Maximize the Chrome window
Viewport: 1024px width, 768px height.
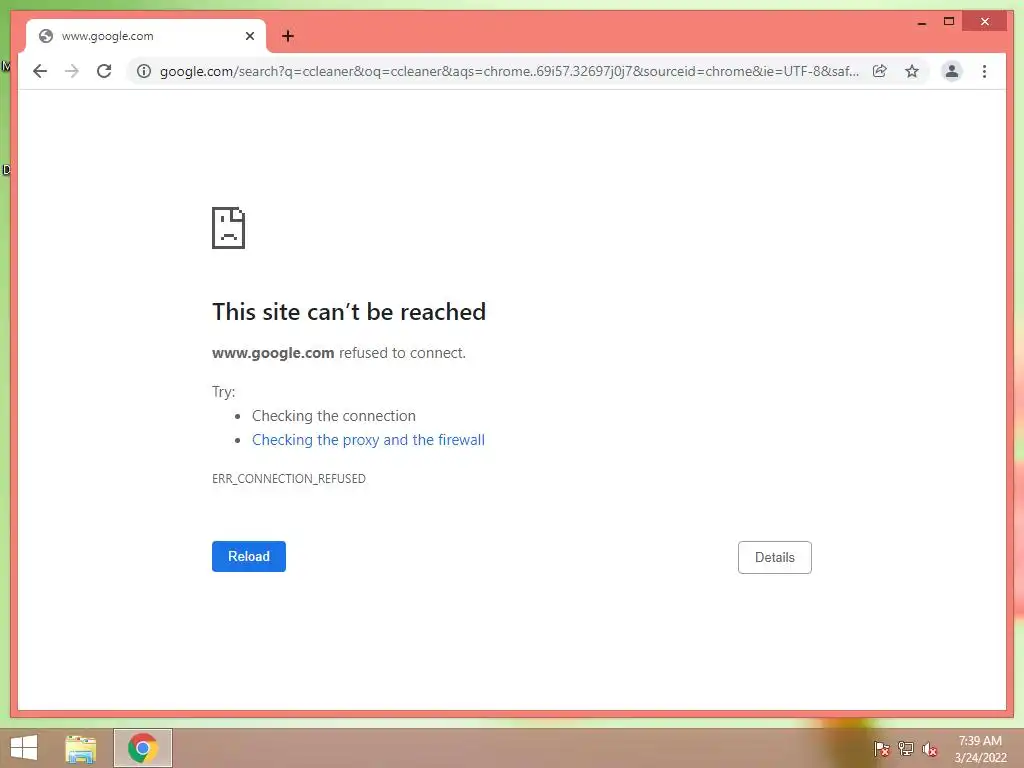coord(949,22)
